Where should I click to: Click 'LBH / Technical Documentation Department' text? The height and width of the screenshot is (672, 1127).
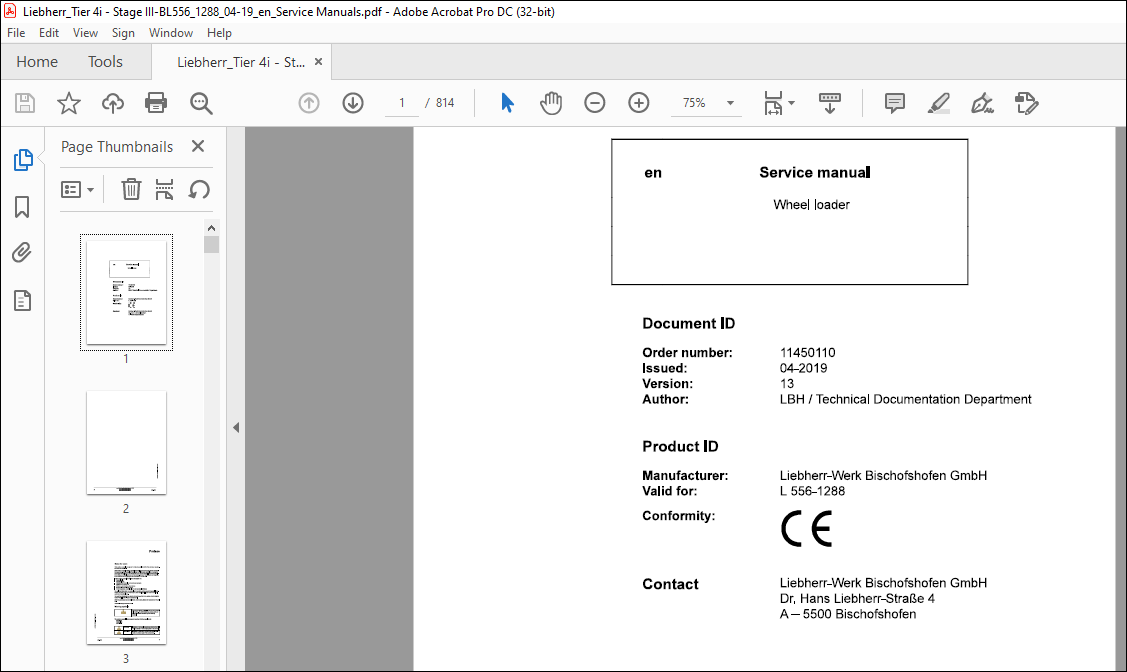906,400
